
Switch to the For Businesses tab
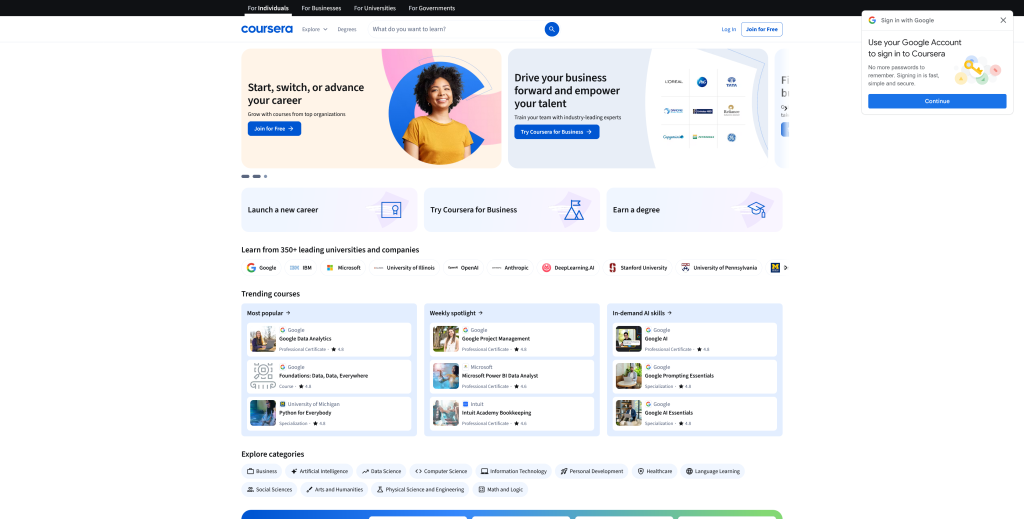point(321,8)
